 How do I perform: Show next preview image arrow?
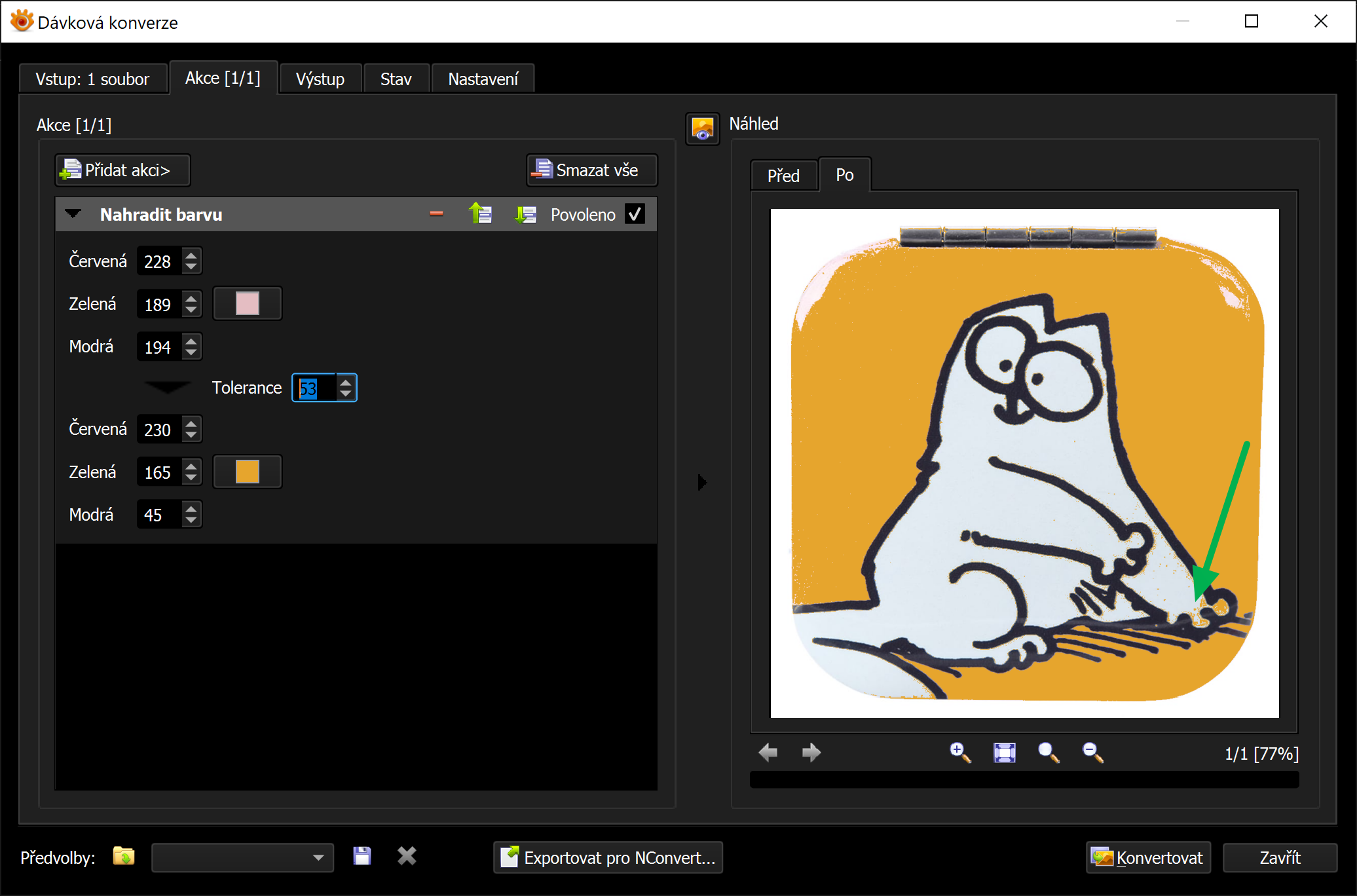point(811,753)
